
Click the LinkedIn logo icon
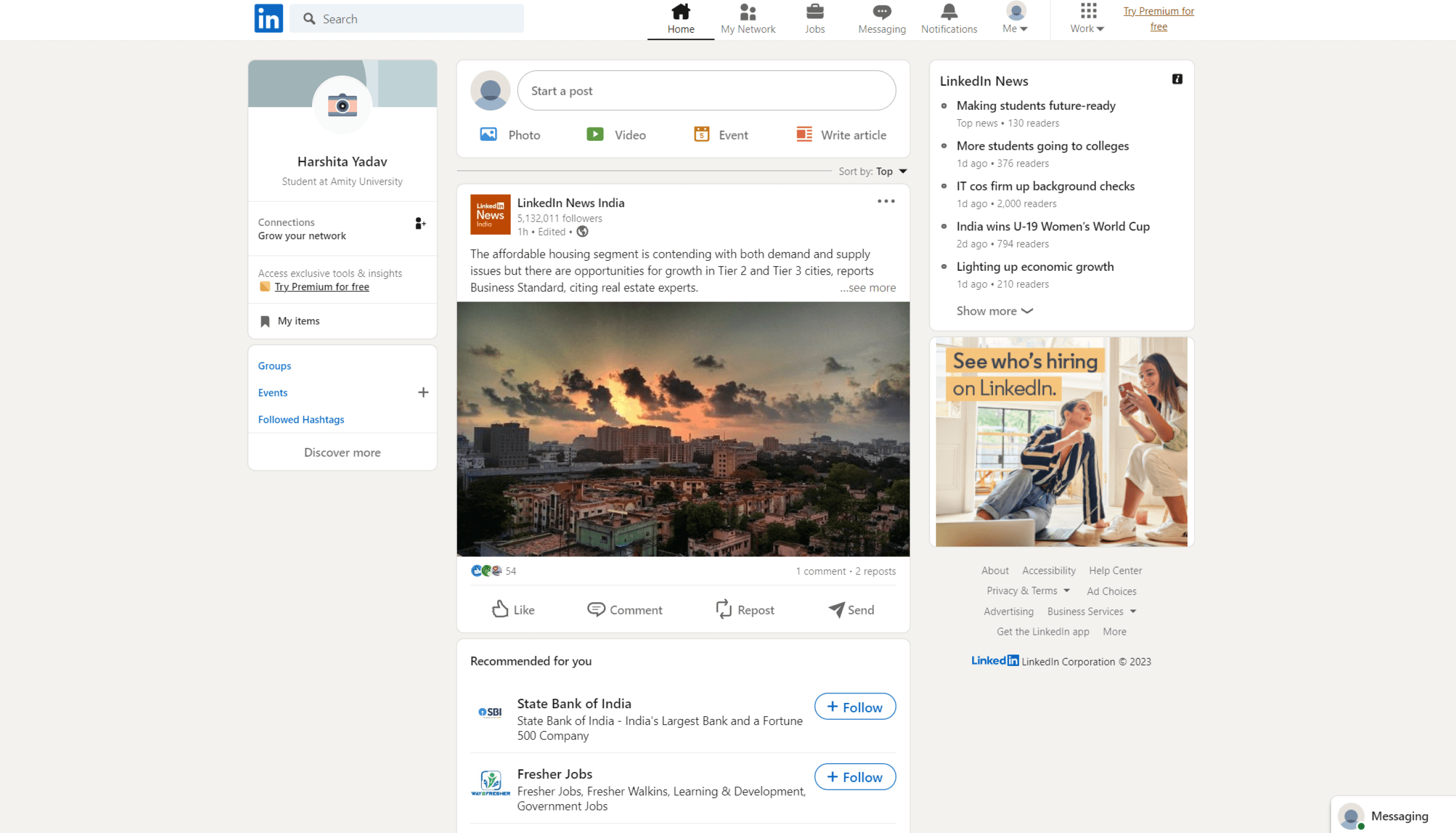pos(268,18)
